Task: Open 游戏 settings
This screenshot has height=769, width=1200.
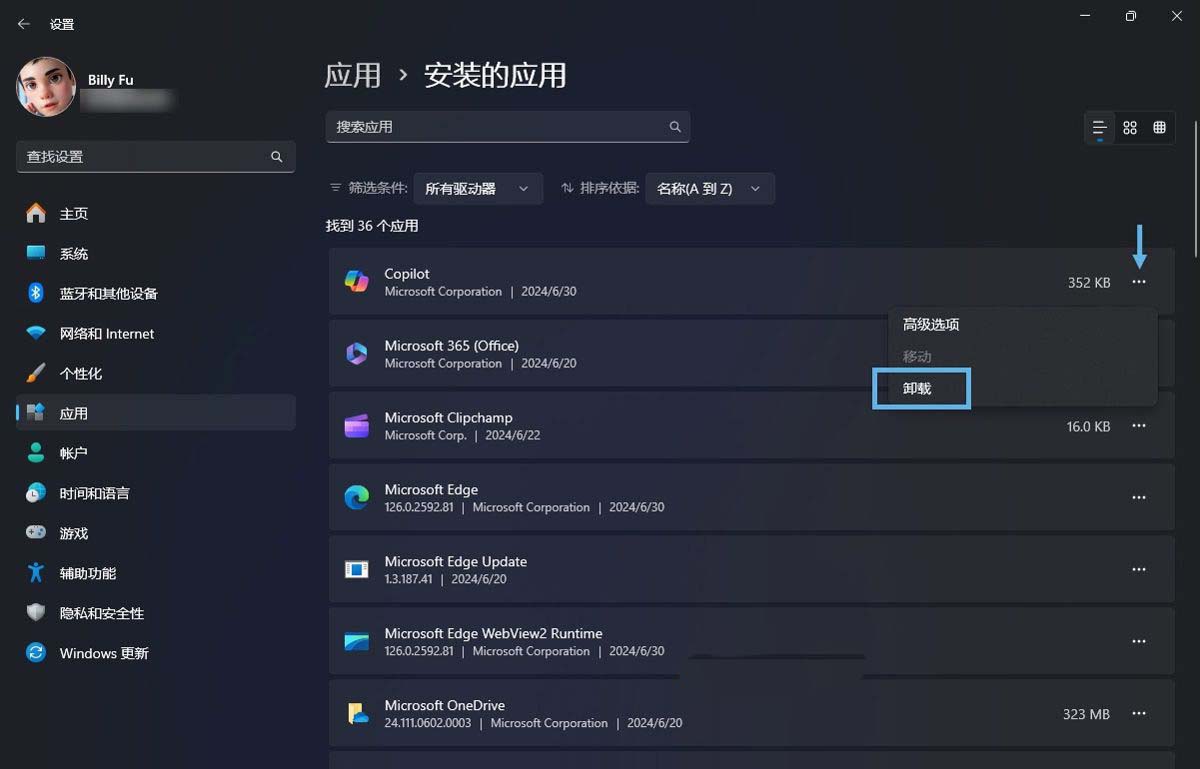Action: 156,533
